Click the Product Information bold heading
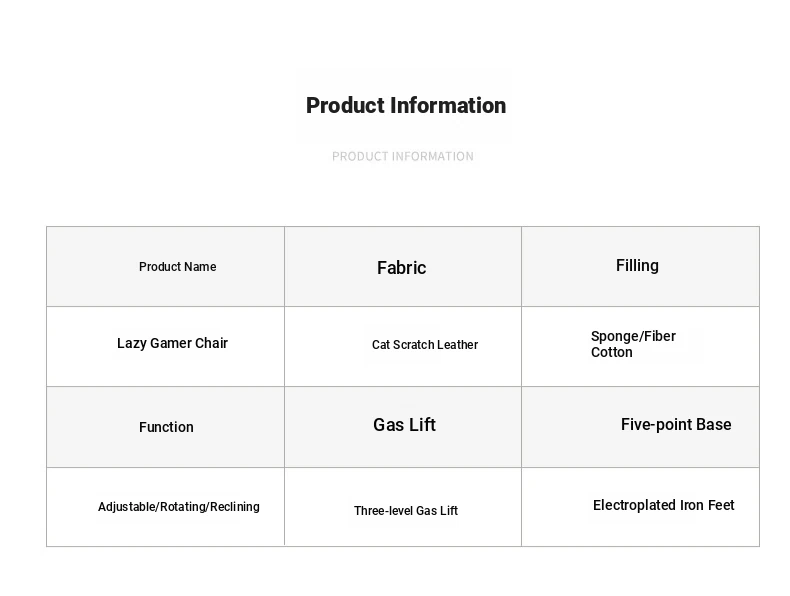 tap(406, 106)
